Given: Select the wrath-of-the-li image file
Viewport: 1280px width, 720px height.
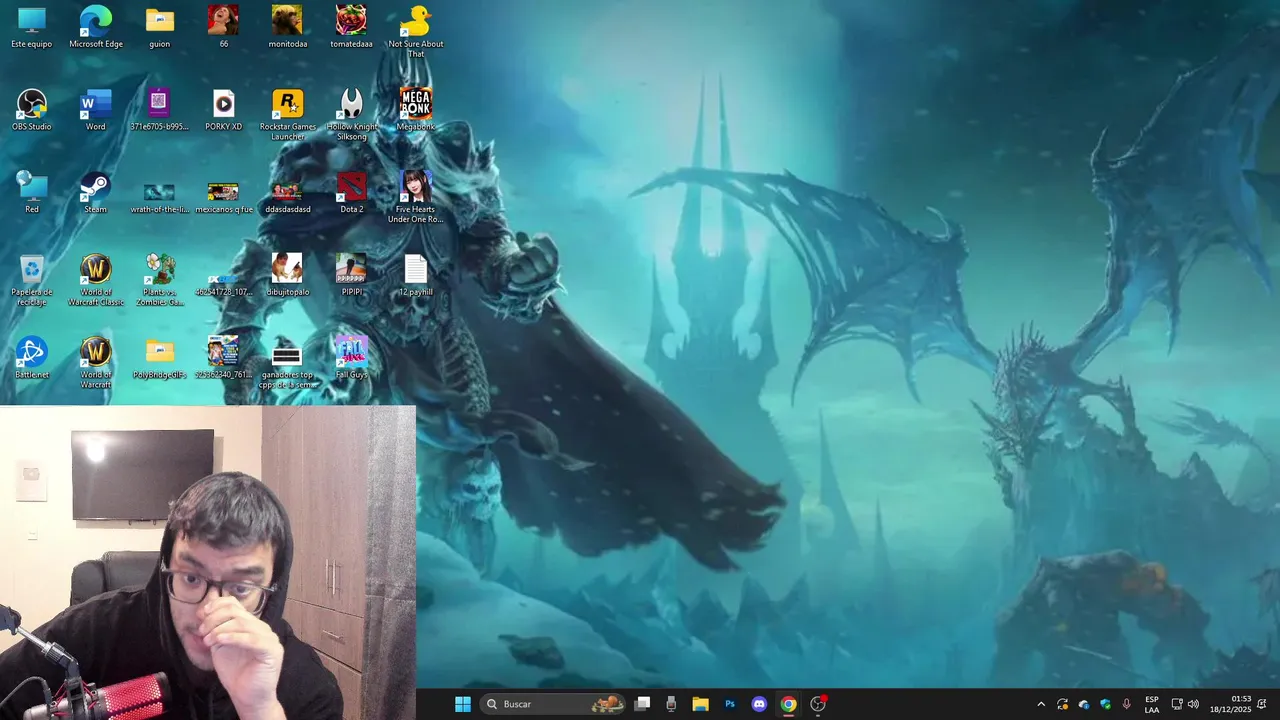Looking at the screenshot, I should point(160,196).
